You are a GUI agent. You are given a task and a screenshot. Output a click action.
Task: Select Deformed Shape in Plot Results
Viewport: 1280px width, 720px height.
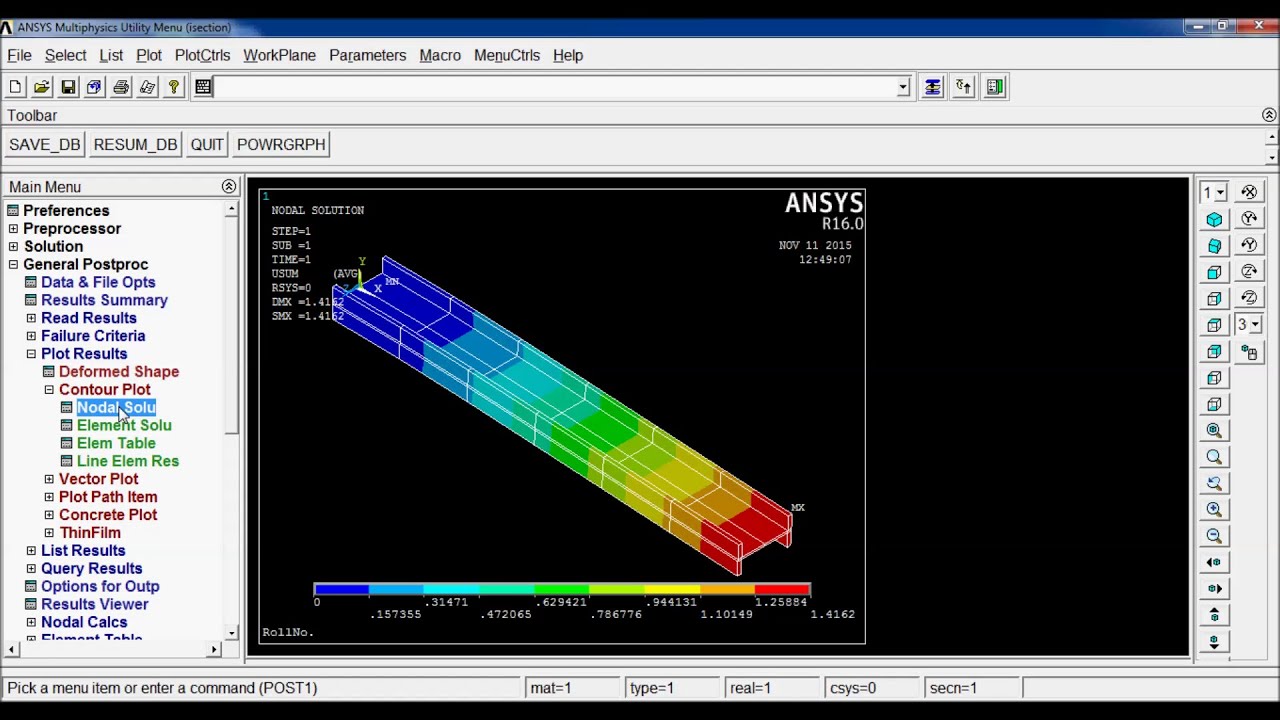coord(119,372)
